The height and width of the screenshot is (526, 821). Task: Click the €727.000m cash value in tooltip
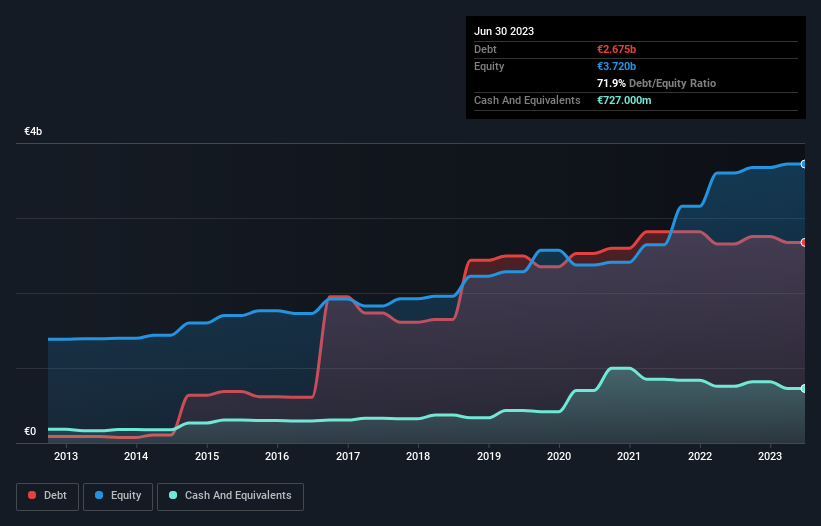click(x=624, y=100)
